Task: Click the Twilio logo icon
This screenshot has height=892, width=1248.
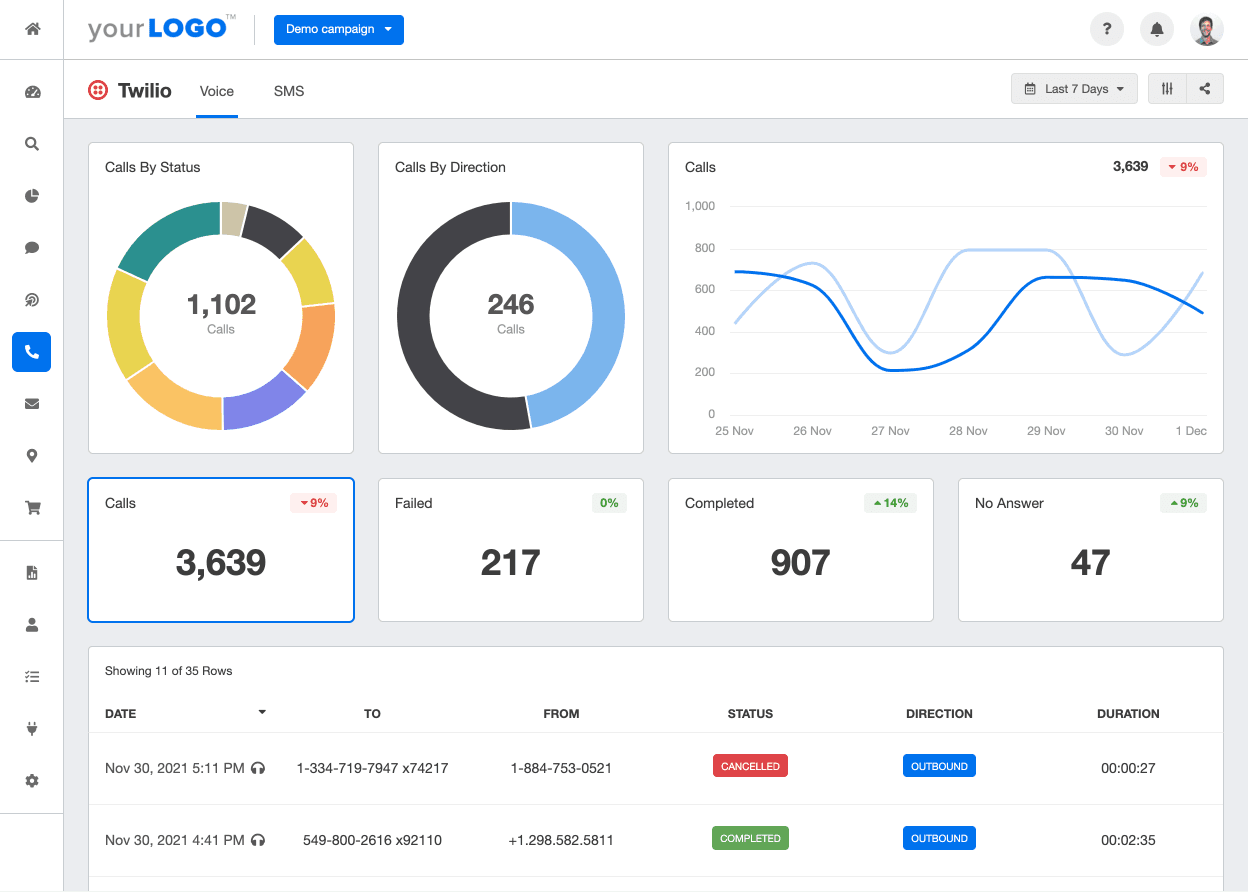Action: 98,90
